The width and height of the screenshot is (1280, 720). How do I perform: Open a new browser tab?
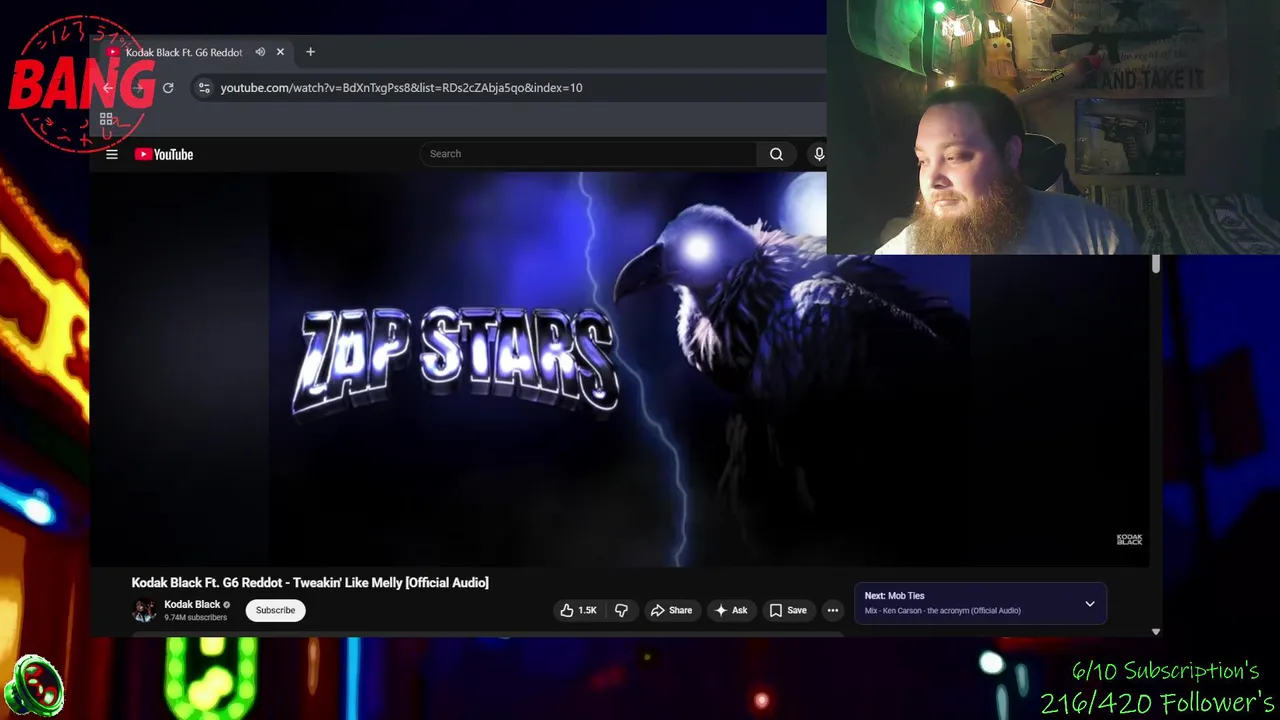click(310, 52)
